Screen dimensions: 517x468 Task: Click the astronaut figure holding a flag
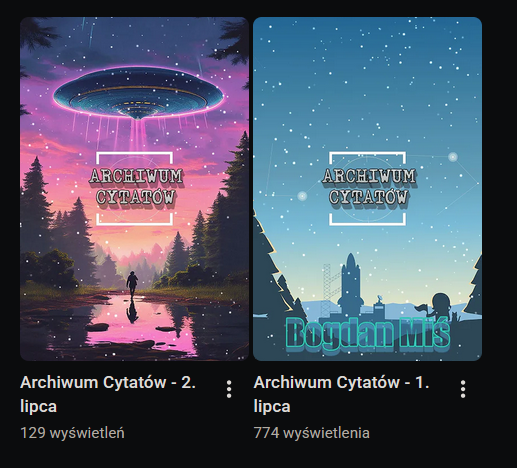point(440,305)
